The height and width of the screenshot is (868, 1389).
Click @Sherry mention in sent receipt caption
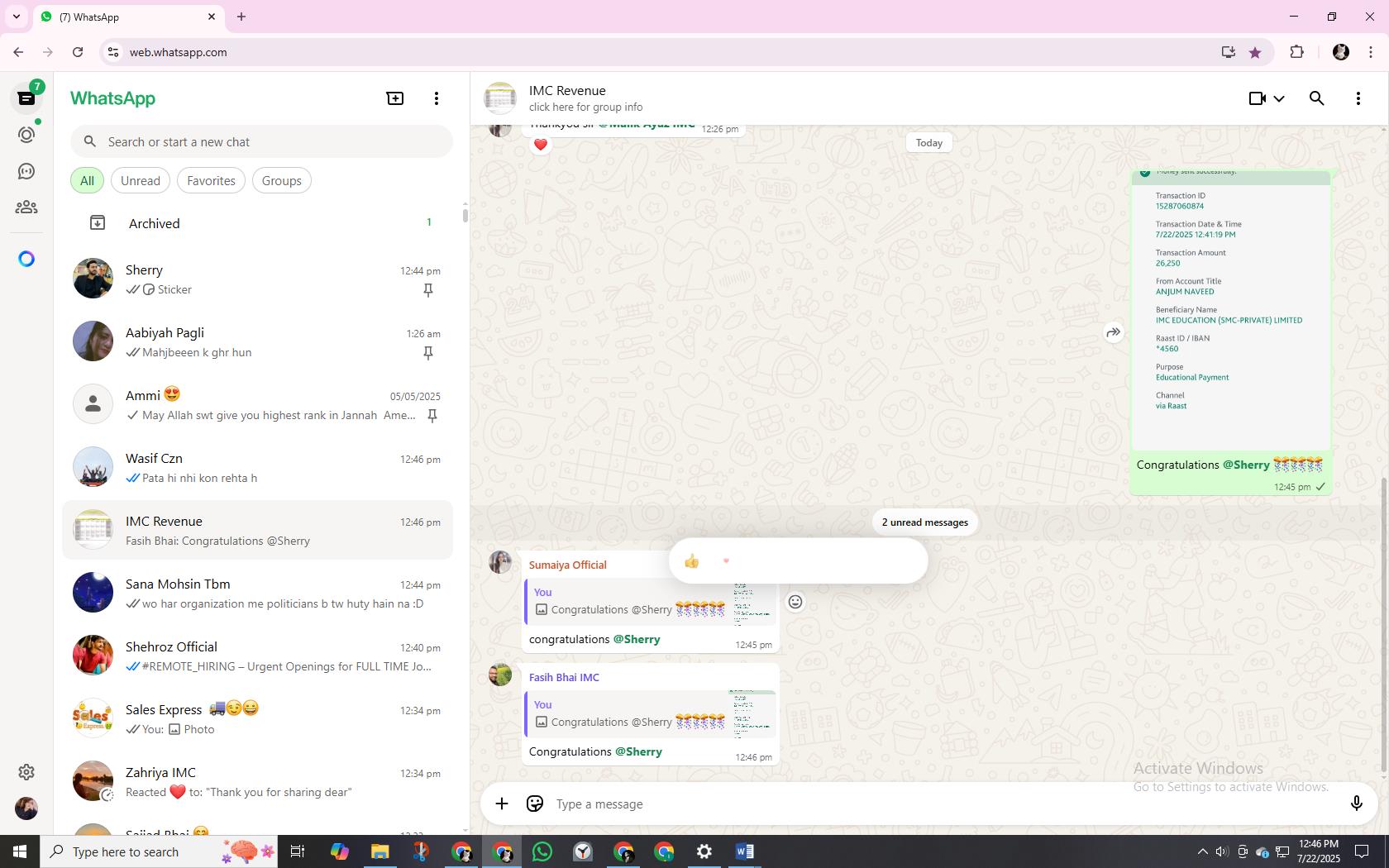click(1246, 465)
